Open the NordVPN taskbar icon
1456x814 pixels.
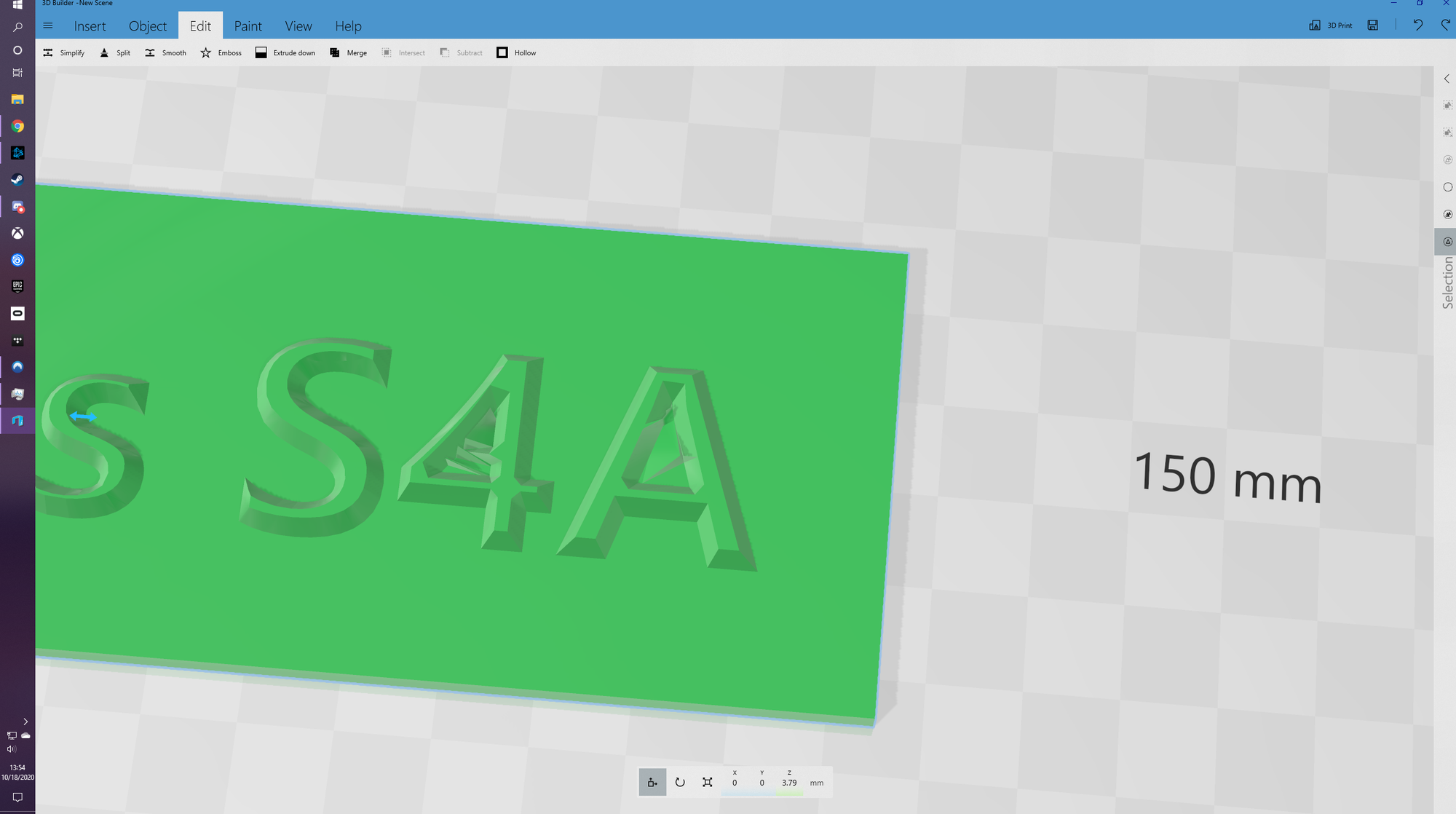[x=17, y=367]
